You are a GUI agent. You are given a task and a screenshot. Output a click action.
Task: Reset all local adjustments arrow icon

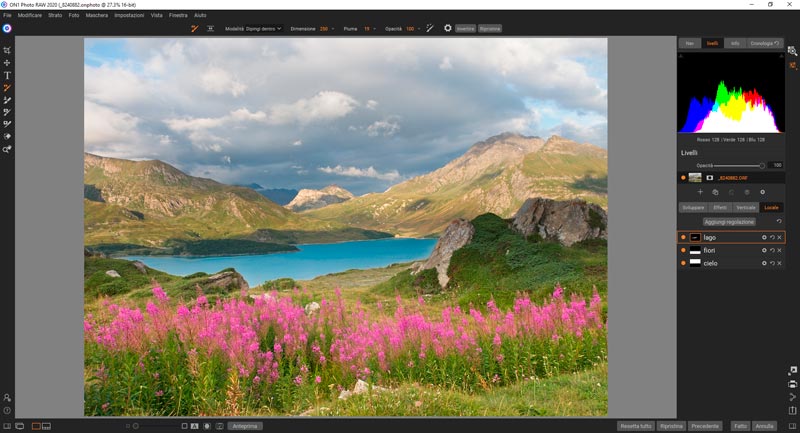click(779, 221)
